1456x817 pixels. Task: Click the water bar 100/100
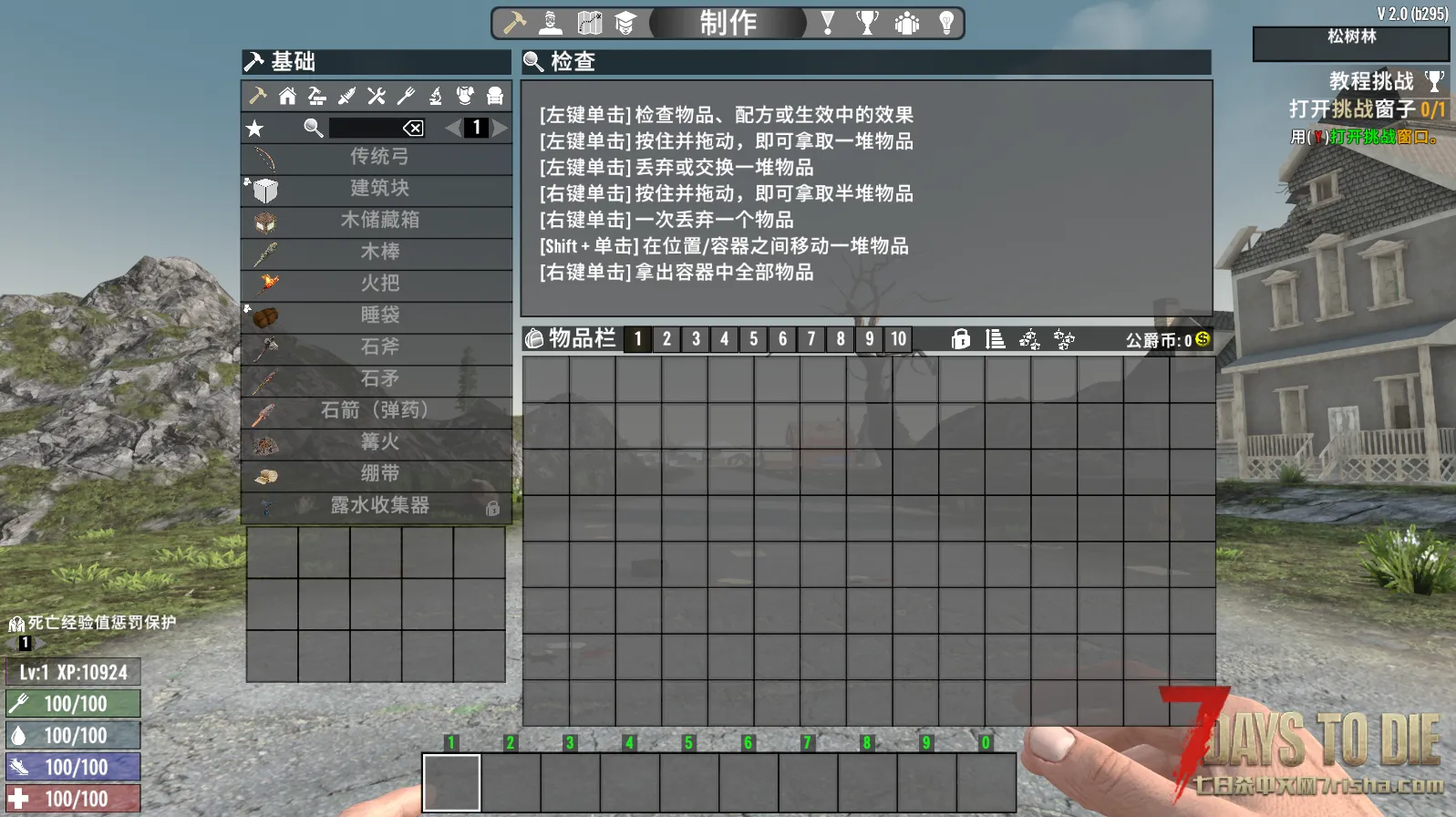73,735
